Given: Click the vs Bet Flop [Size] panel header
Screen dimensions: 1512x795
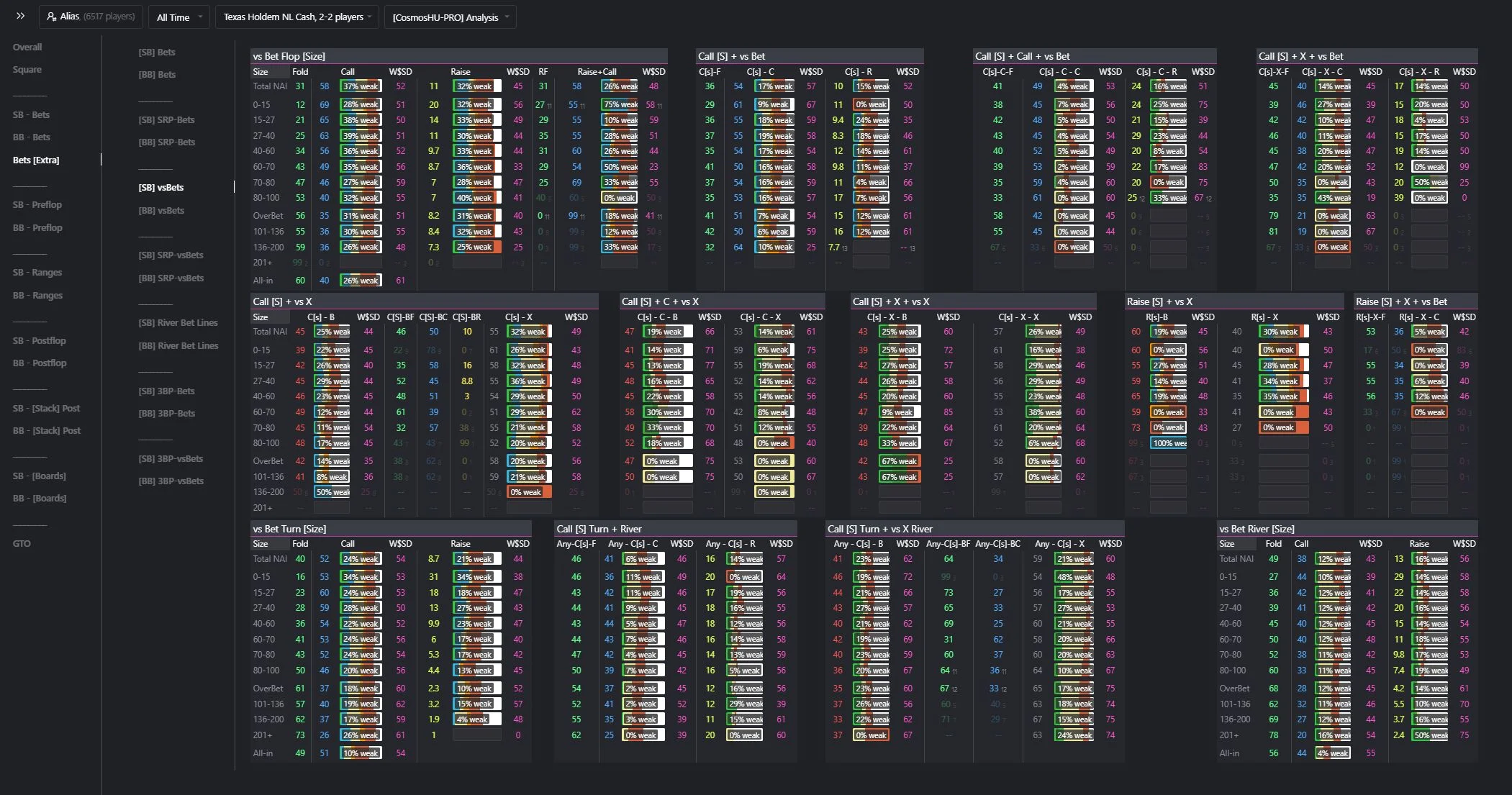Looking at the screenshot, I should point(288,56).
